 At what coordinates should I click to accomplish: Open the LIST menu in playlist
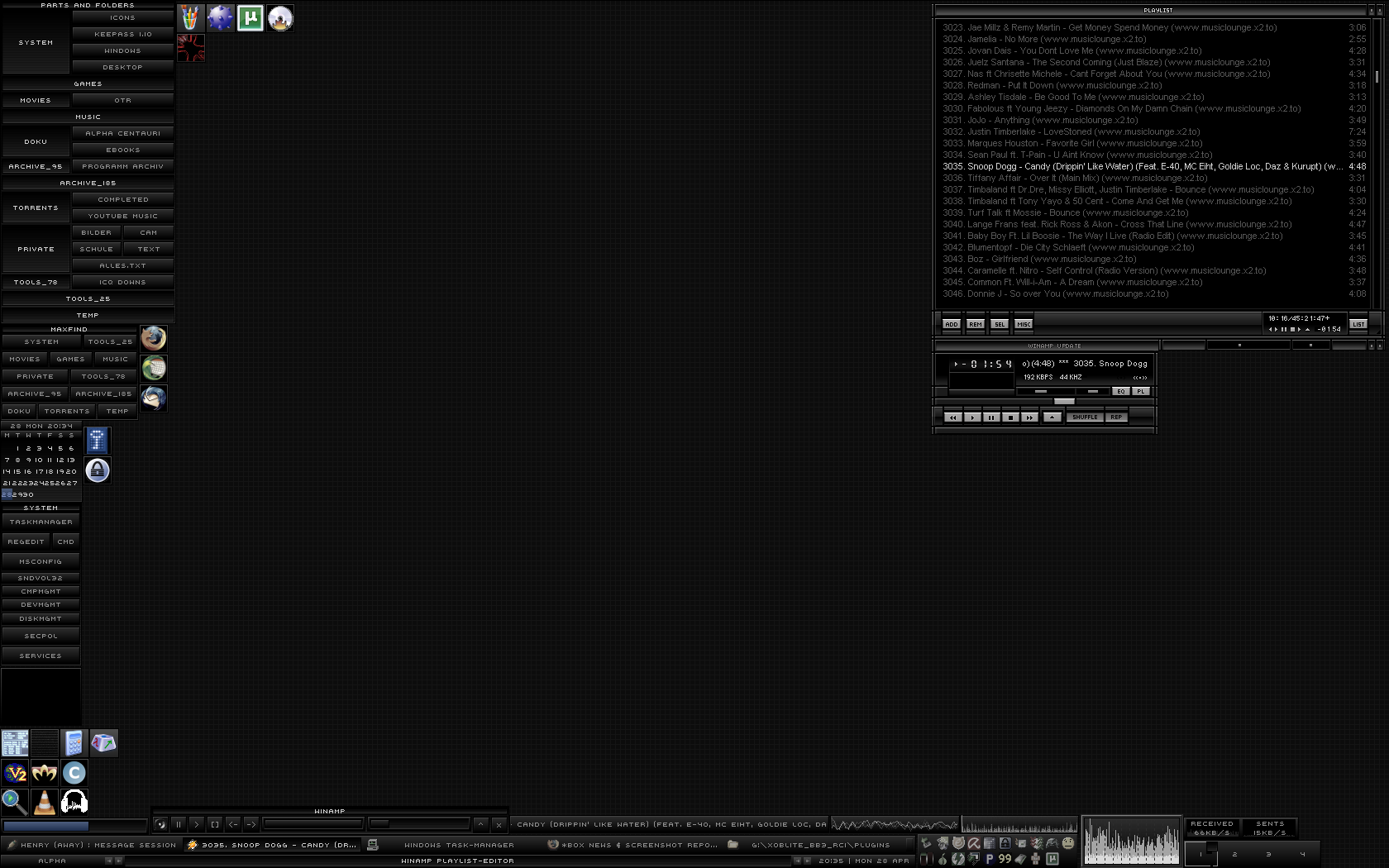[1358, 324]
